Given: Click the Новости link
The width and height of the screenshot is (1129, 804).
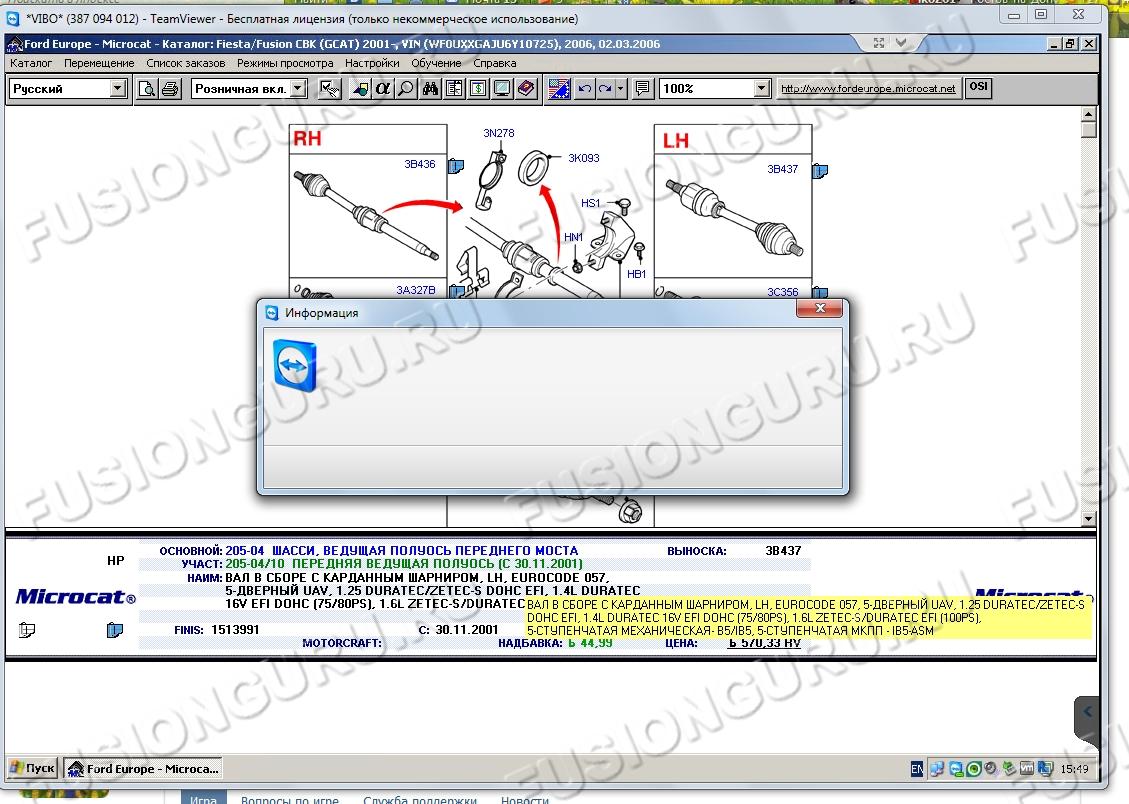Looking at the screenshot, I should [x=525, y=799].
